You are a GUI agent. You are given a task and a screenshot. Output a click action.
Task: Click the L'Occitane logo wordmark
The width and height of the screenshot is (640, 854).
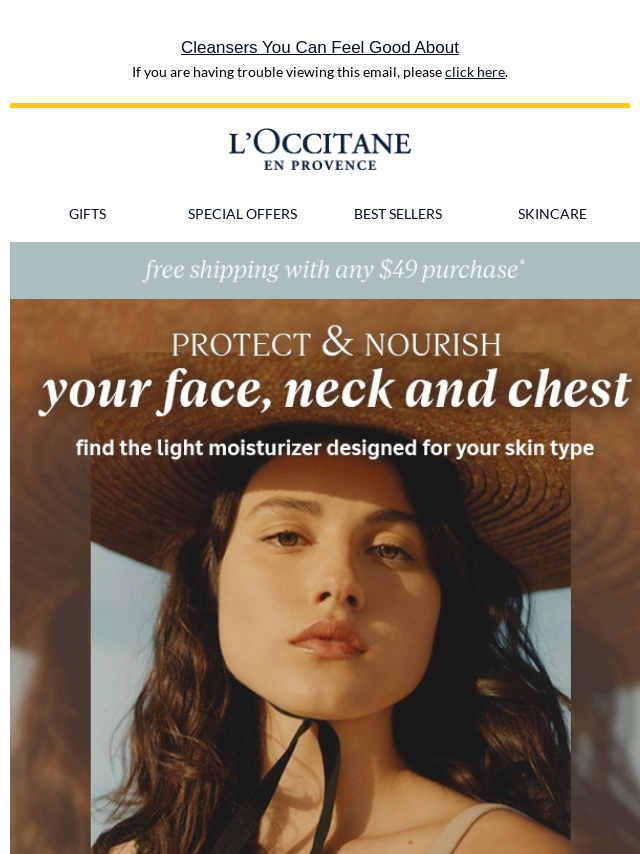coord(320,142)
